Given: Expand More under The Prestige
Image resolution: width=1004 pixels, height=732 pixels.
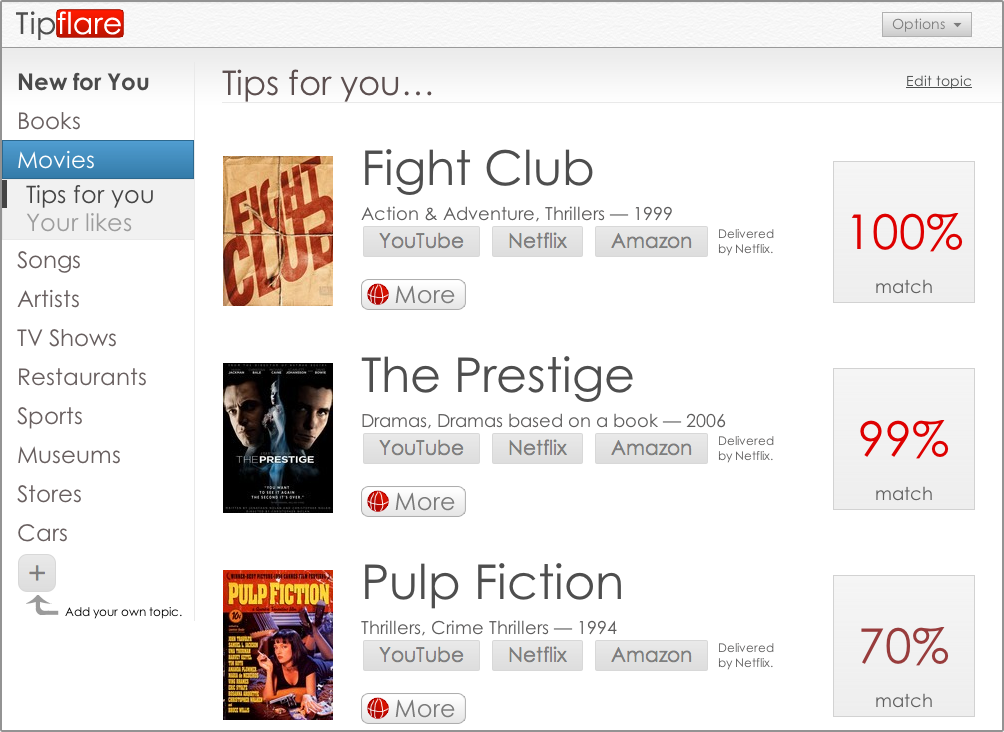Looking at the screenshot, I should [413, 502].
